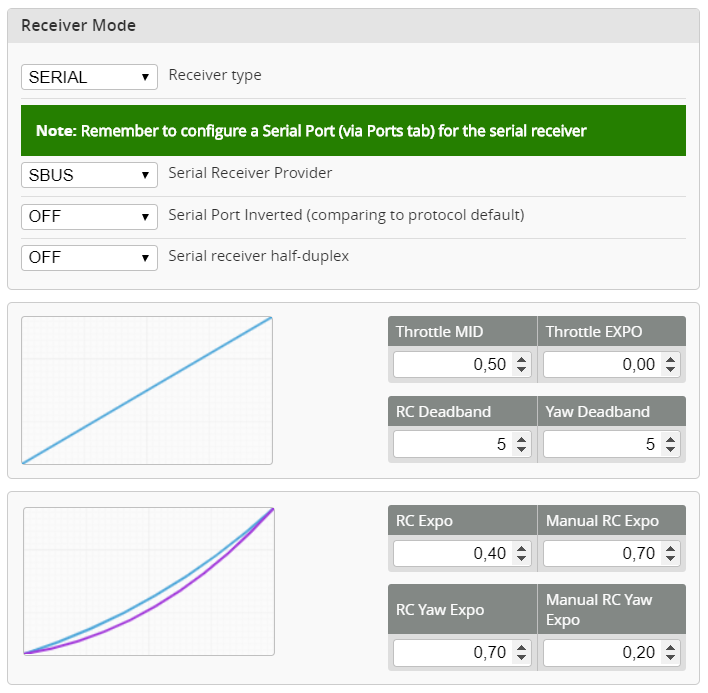Click the RC Yaw Expo input field
The image size is (708, 693).
452,653
